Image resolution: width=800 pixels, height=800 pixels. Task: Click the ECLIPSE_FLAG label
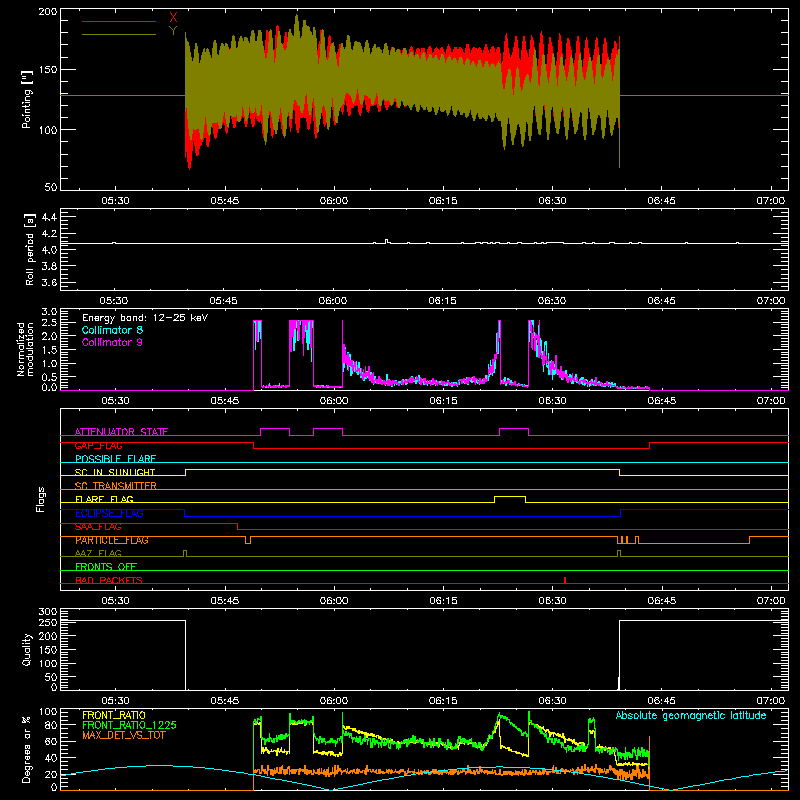click(109, 513)
